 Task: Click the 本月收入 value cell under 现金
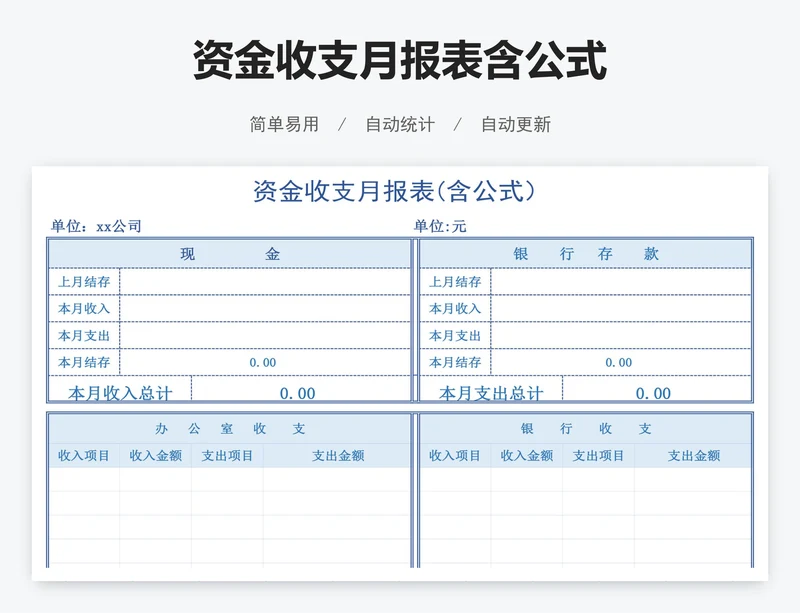click(x=265, y=308)
